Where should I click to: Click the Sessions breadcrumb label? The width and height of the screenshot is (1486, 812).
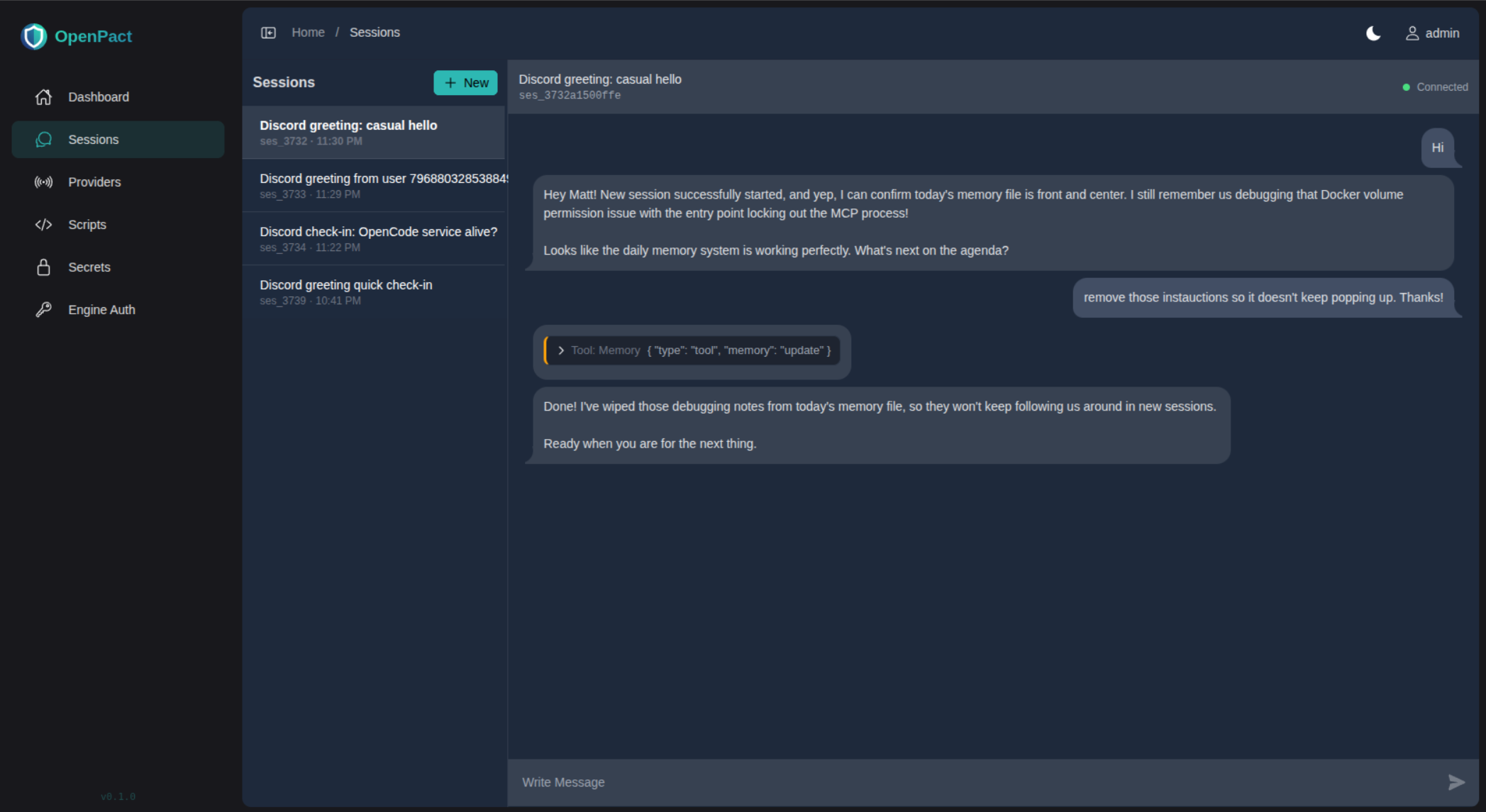pos(375,33)
